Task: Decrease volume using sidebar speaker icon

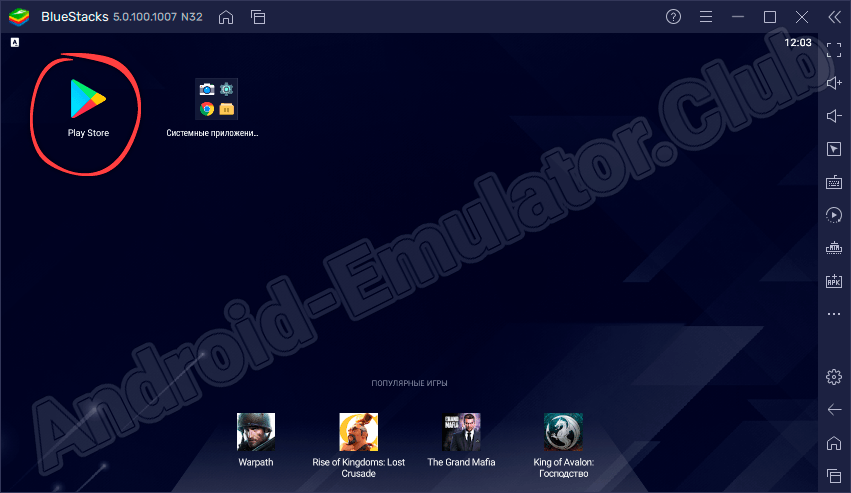Action: pos(833,116)
